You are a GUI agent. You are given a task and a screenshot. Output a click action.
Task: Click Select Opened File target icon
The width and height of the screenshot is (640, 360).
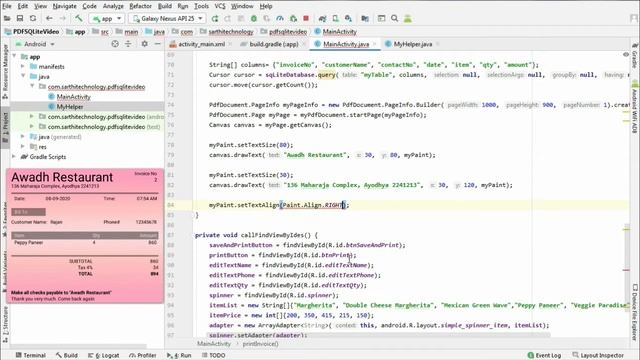pos(115,44)
